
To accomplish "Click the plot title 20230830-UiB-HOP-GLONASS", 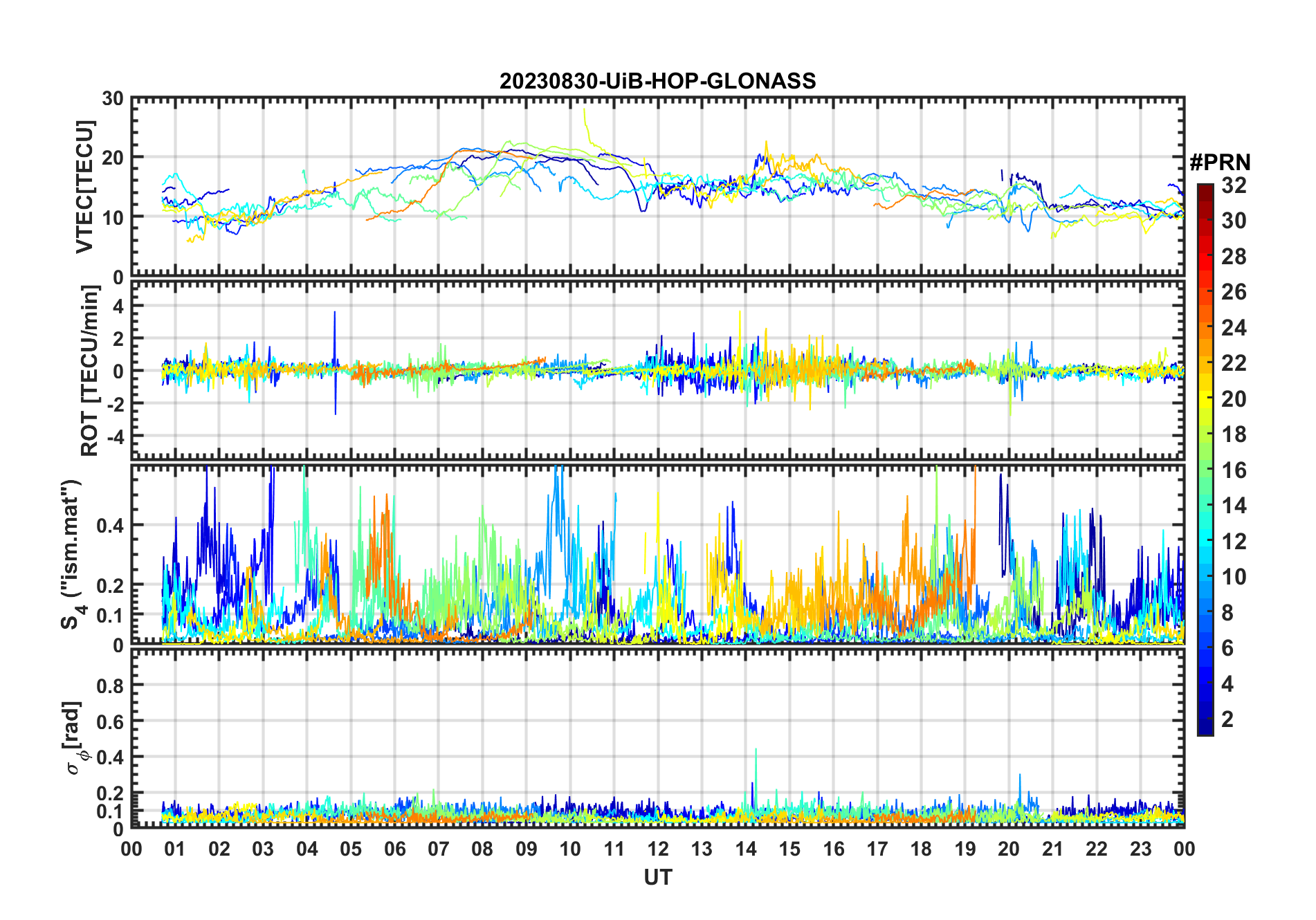I will [657, 82].
